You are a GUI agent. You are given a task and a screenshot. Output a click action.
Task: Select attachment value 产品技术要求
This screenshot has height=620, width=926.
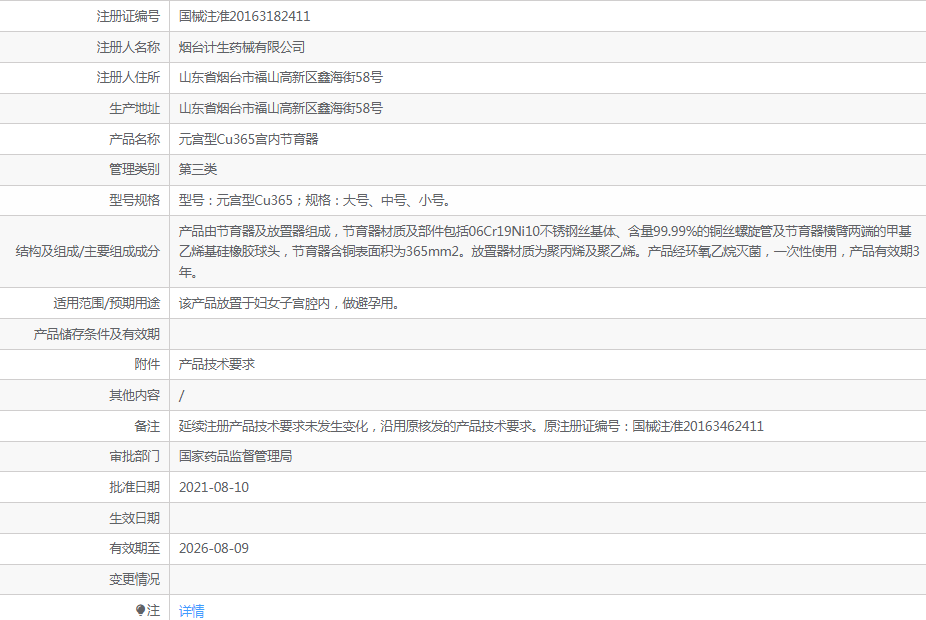pyautogui.click(x=217, y=364)
